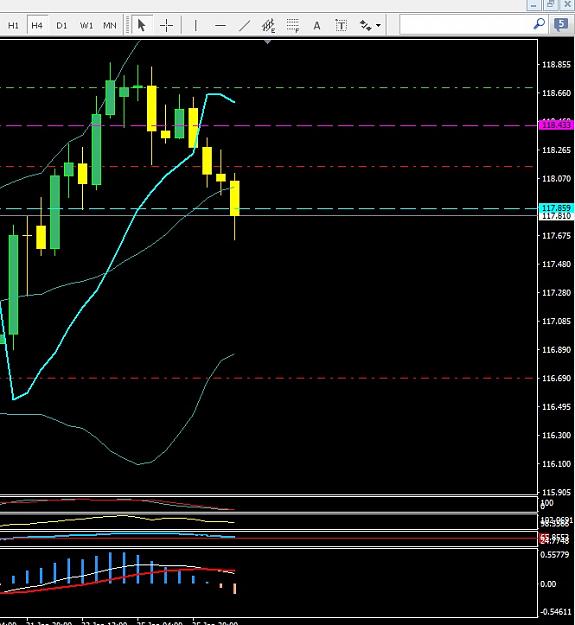Switch chart to MN monthly timeframe
This screenshot has height=625, width=575.
point(110,26)
